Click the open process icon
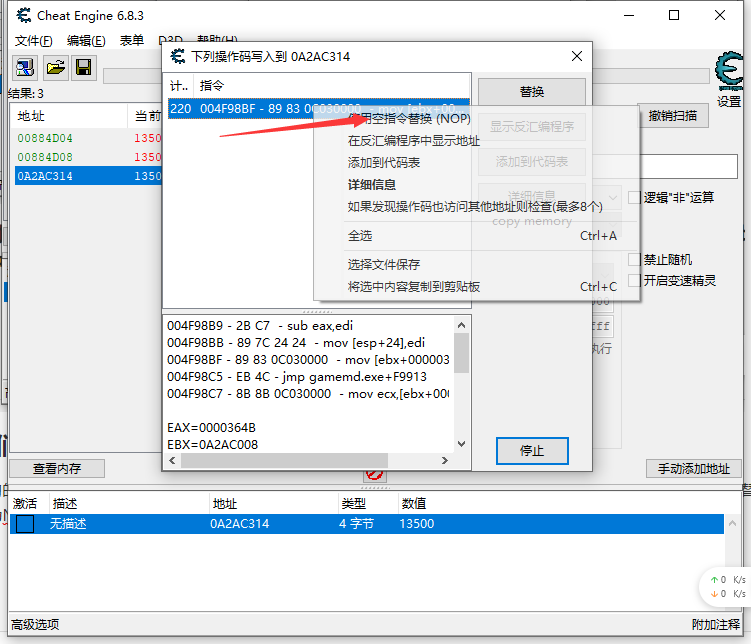The height and width of the screenshot is (644, 751). (x=24, y=68)
